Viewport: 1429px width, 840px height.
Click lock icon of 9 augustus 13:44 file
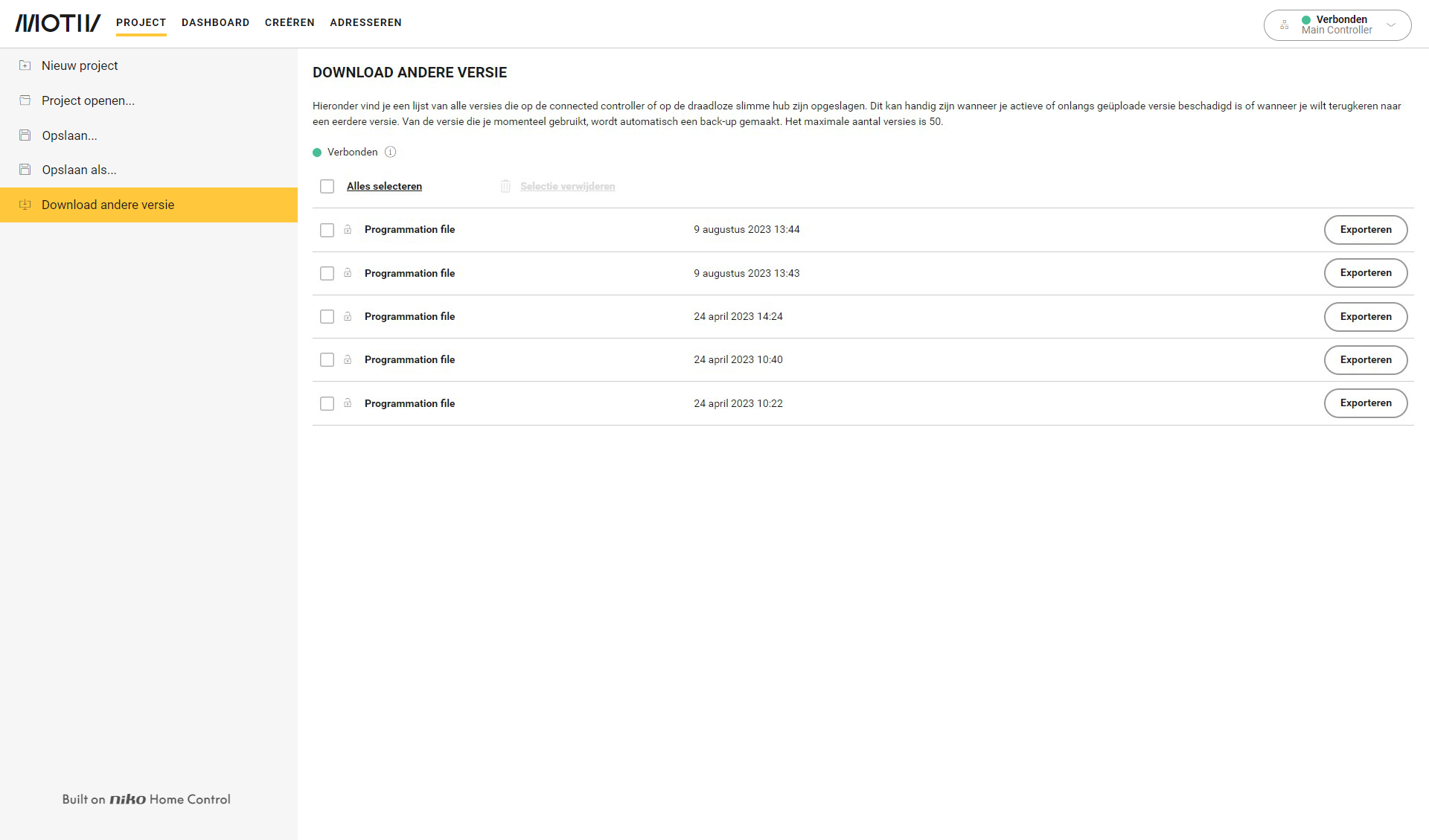348,229
